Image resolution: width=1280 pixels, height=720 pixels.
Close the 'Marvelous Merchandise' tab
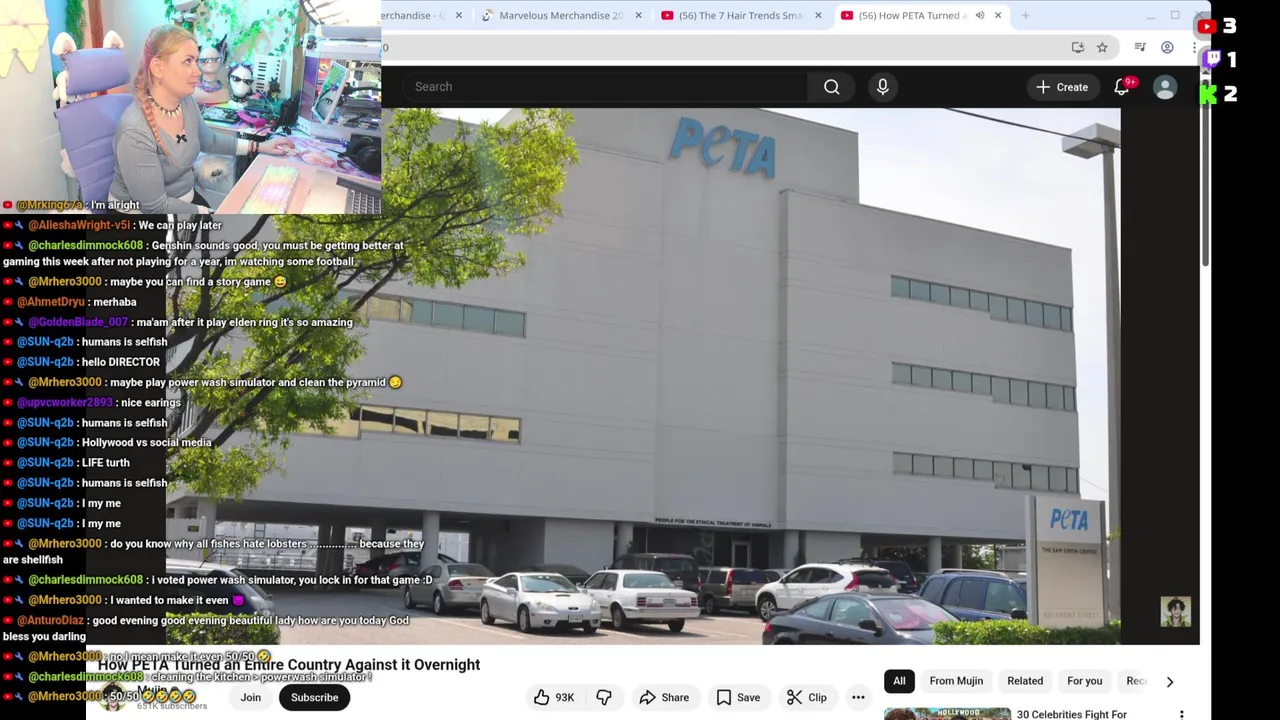point(638,15)
